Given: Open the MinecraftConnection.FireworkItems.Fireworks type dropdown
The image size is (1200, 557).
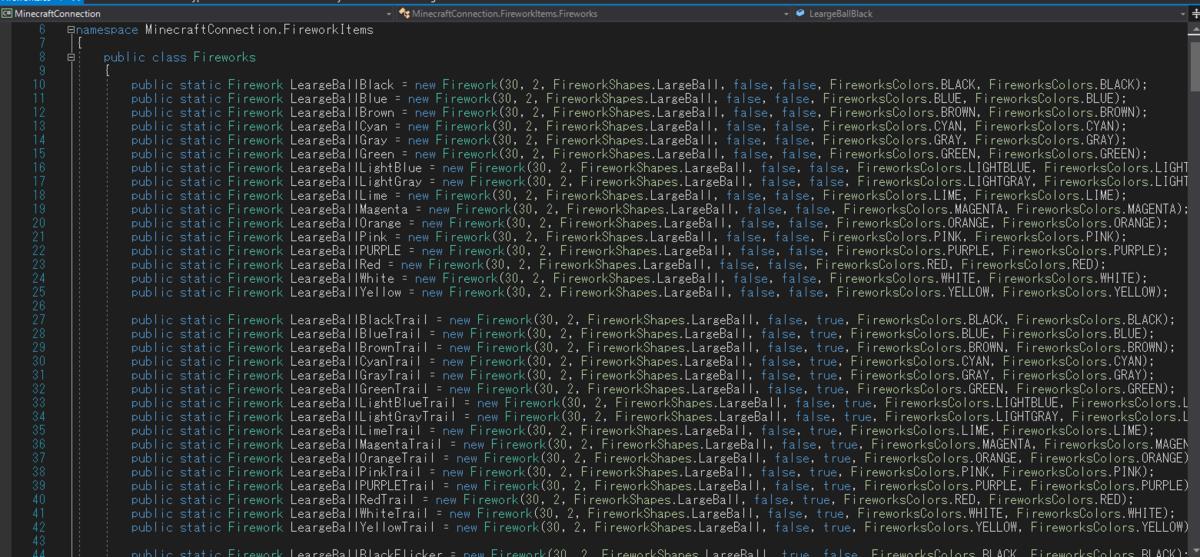Looking at the screenshot, I should pos(593,14).
